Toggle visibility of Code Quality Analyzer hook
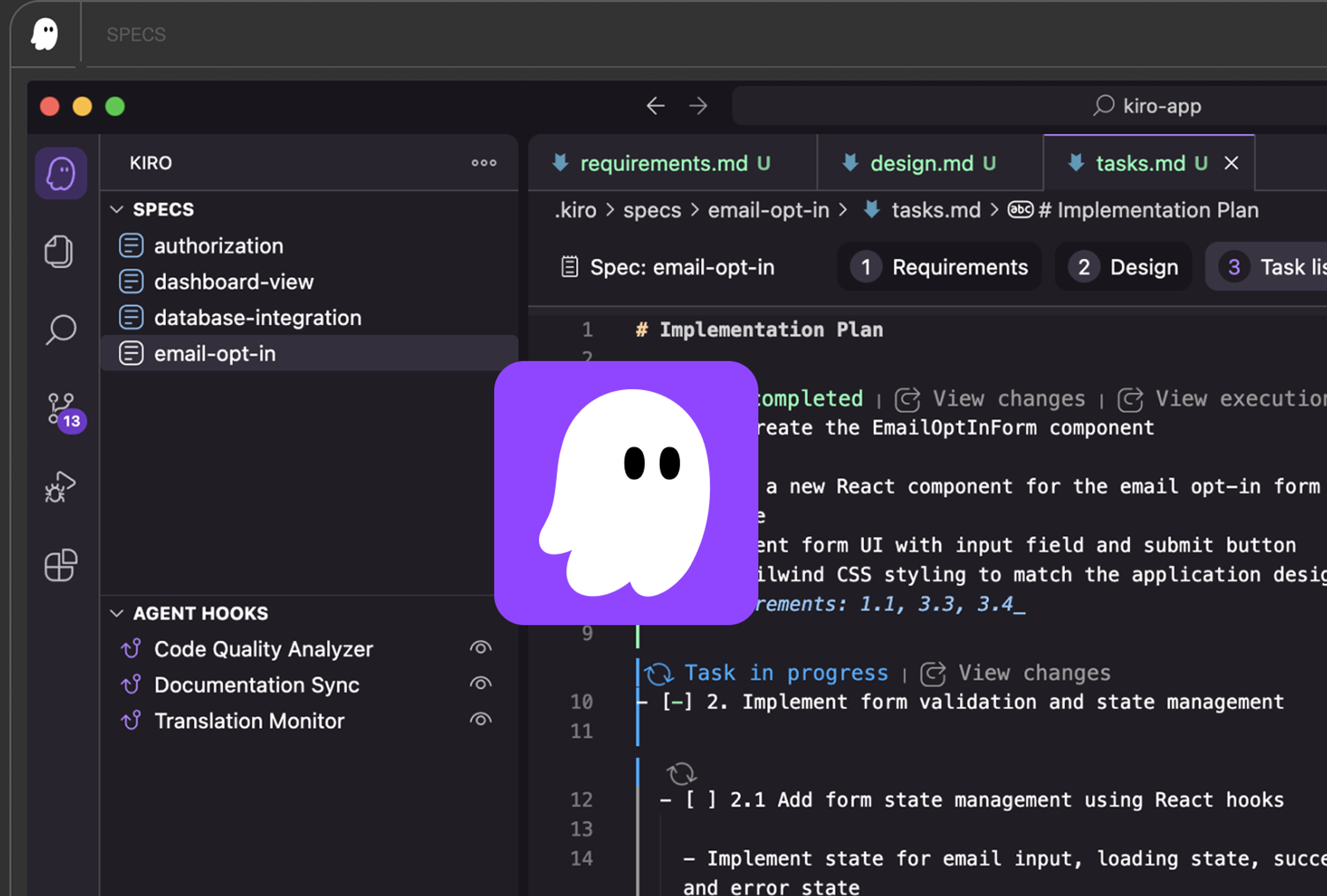The width and height of the screenshot is (1327, 896). (481, 648)
